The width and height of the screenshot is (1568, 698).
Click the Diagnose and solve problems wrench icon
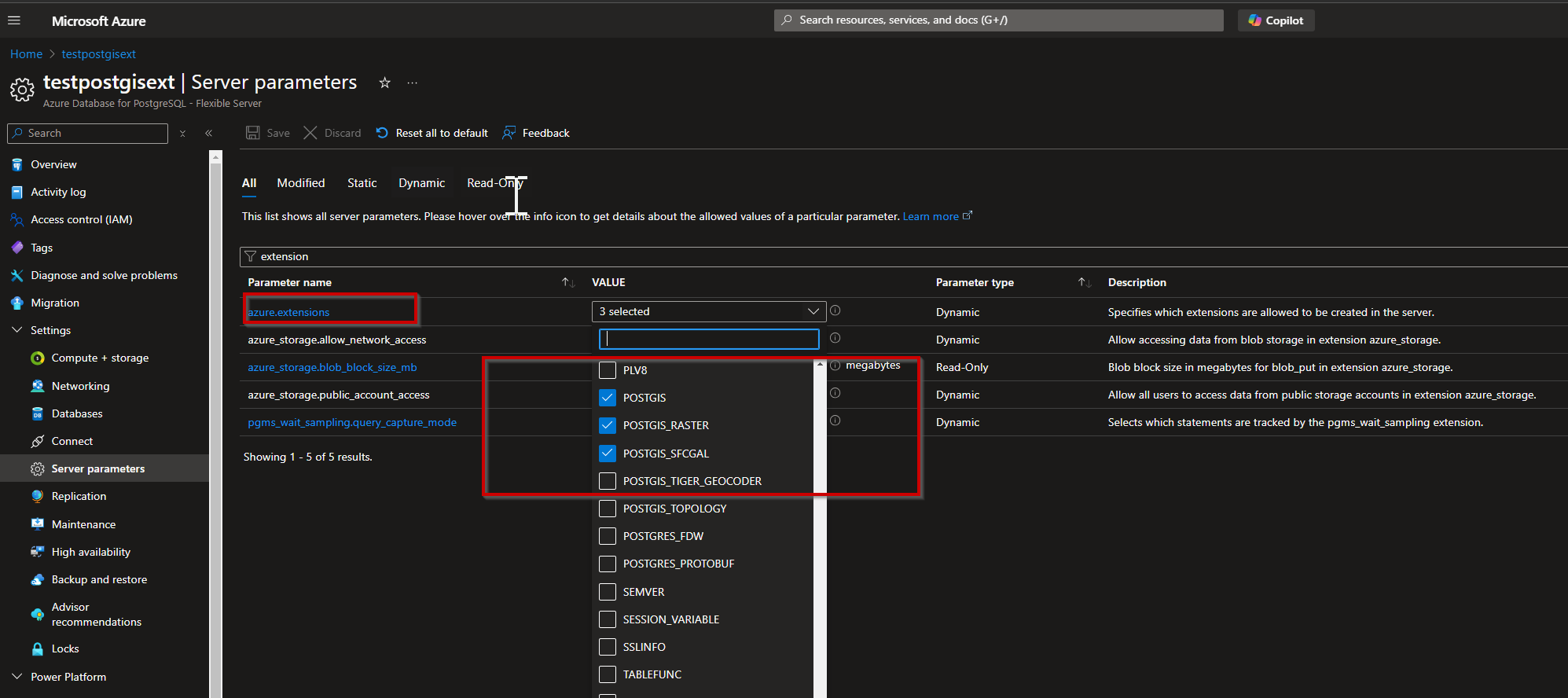click(x=17, y=275)
